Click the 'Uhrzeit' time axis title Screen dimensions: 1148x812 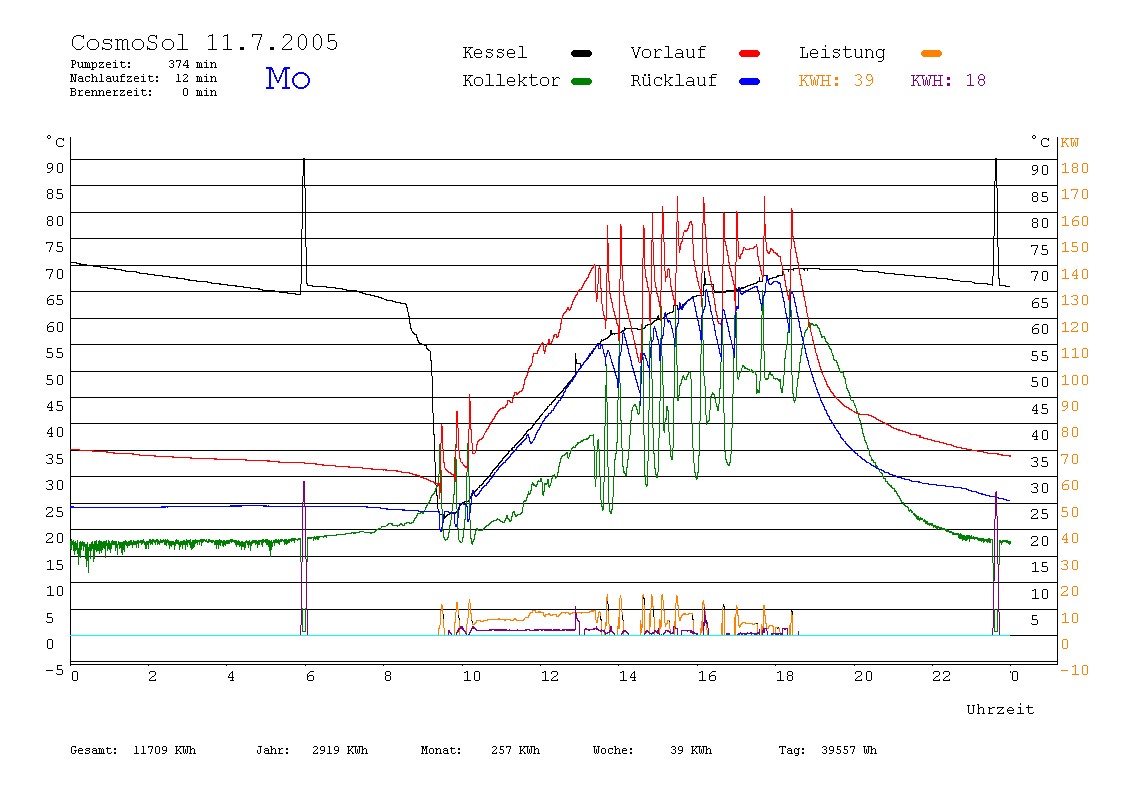coord(1000,709)
